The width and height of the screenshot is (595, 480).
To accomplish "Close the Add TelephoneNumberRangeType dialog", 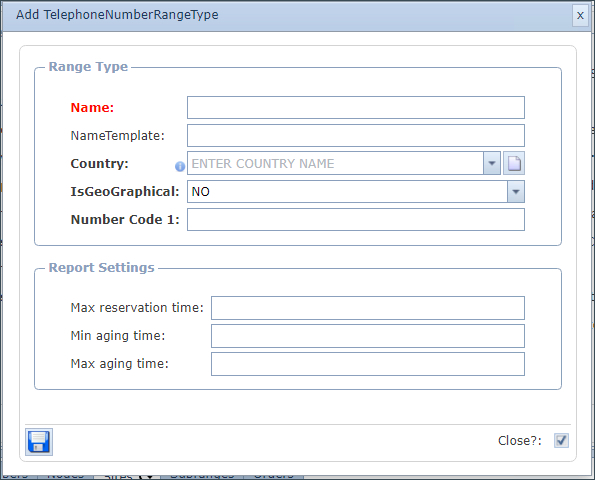I will (x=580, y=16).
